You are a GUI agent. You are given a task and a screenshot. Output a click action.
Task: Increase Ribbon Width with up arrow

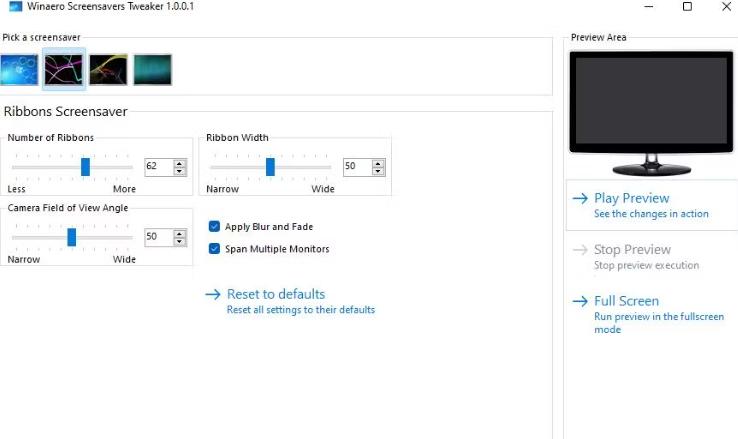(x=378, y=163)
